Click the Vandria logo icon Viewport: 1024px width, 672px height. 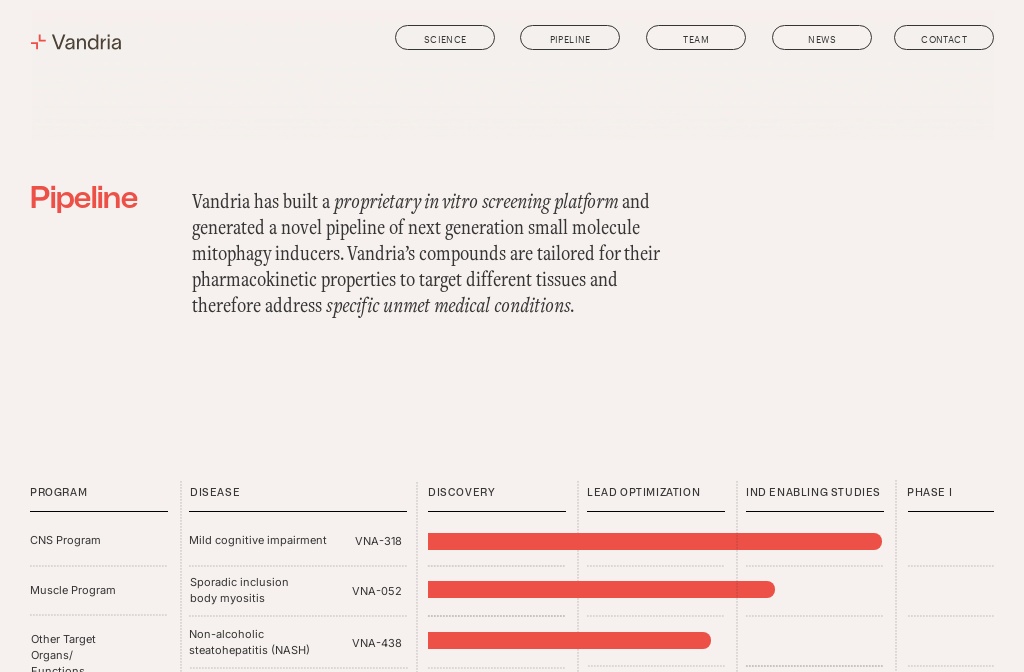(39, 42)
